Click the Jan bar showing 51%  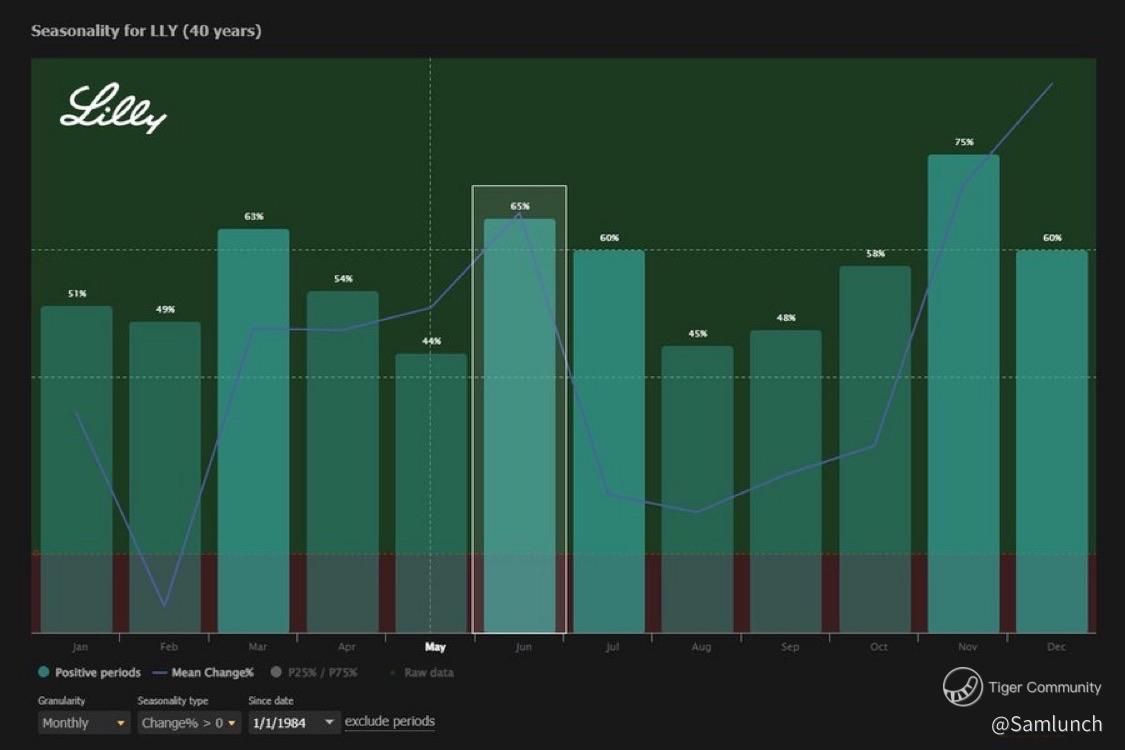pyautogui.click(x=77, y=469)
